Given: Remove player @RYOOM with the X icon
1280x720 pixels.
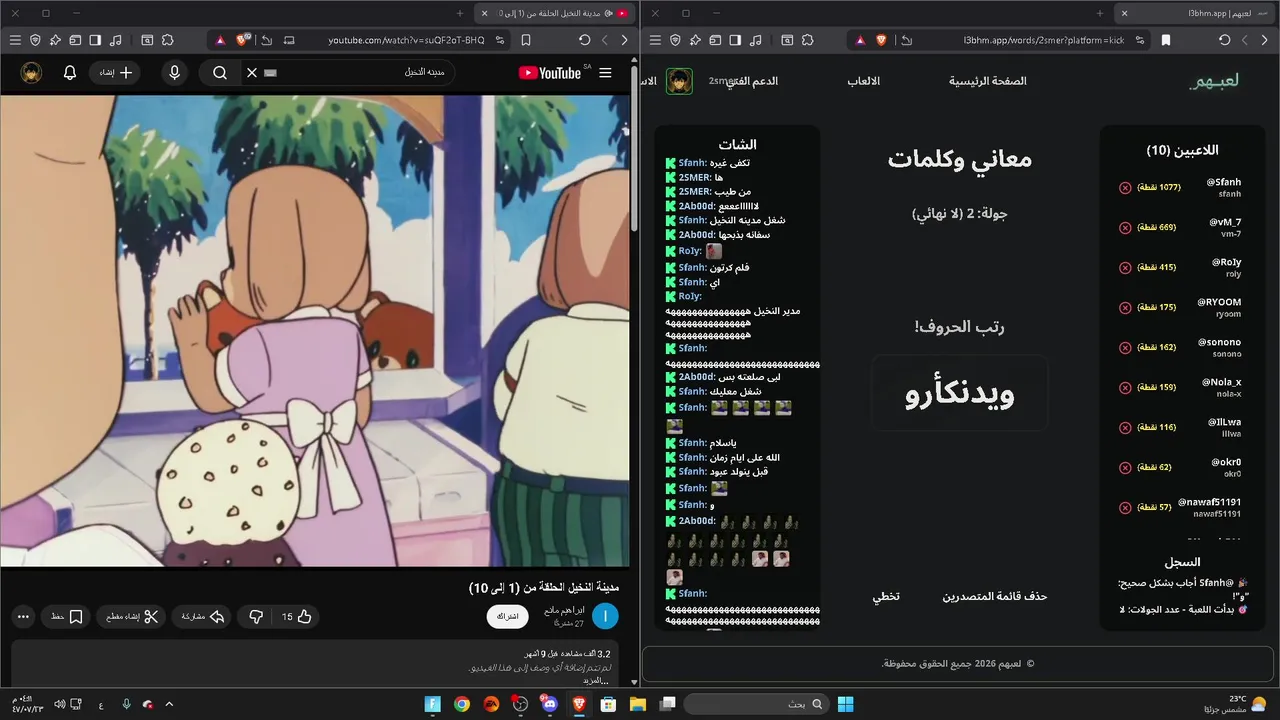Looking at the screenshot, I should [1125, 307].
